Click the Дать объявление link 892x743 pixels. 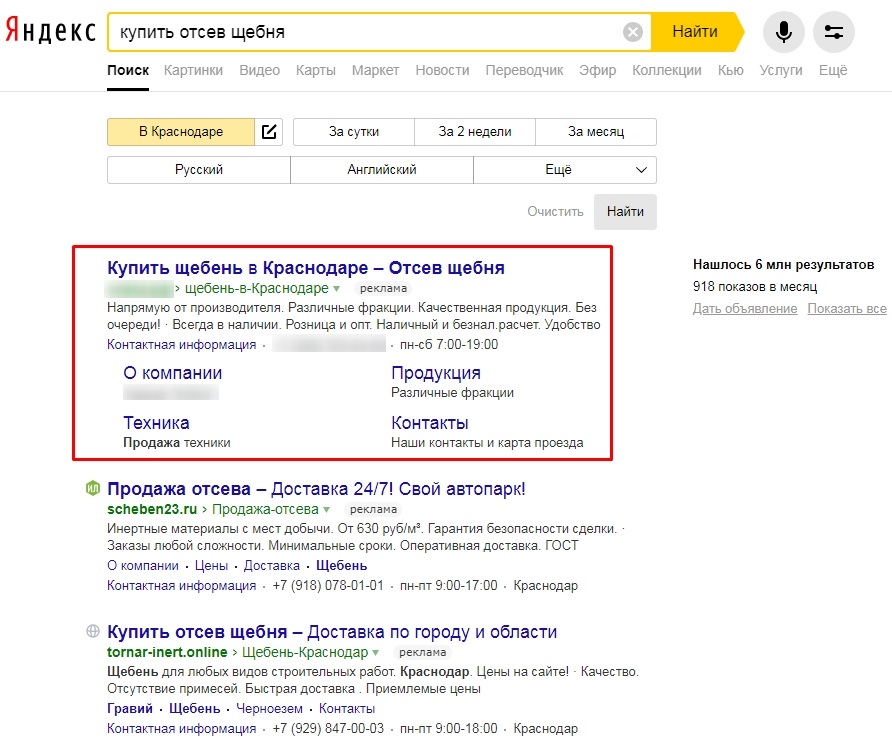(x=745, y=308)
